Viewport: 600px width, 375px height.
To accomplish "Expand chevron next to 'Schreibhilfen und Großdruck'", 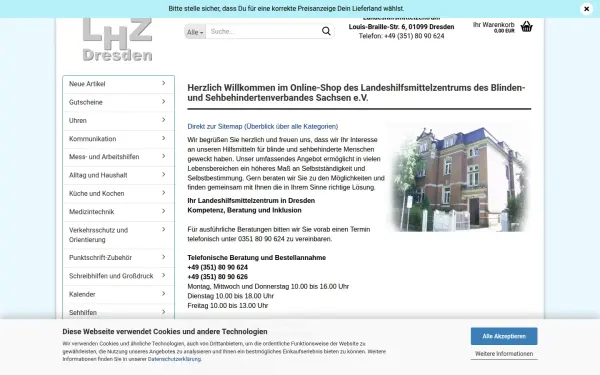I will point(163,276).
